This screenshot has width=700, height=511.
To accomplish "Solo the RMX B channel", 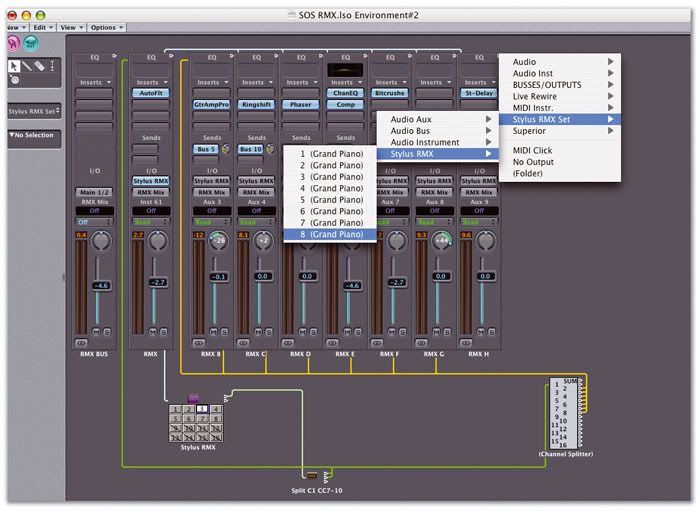I will coord(225,332).
